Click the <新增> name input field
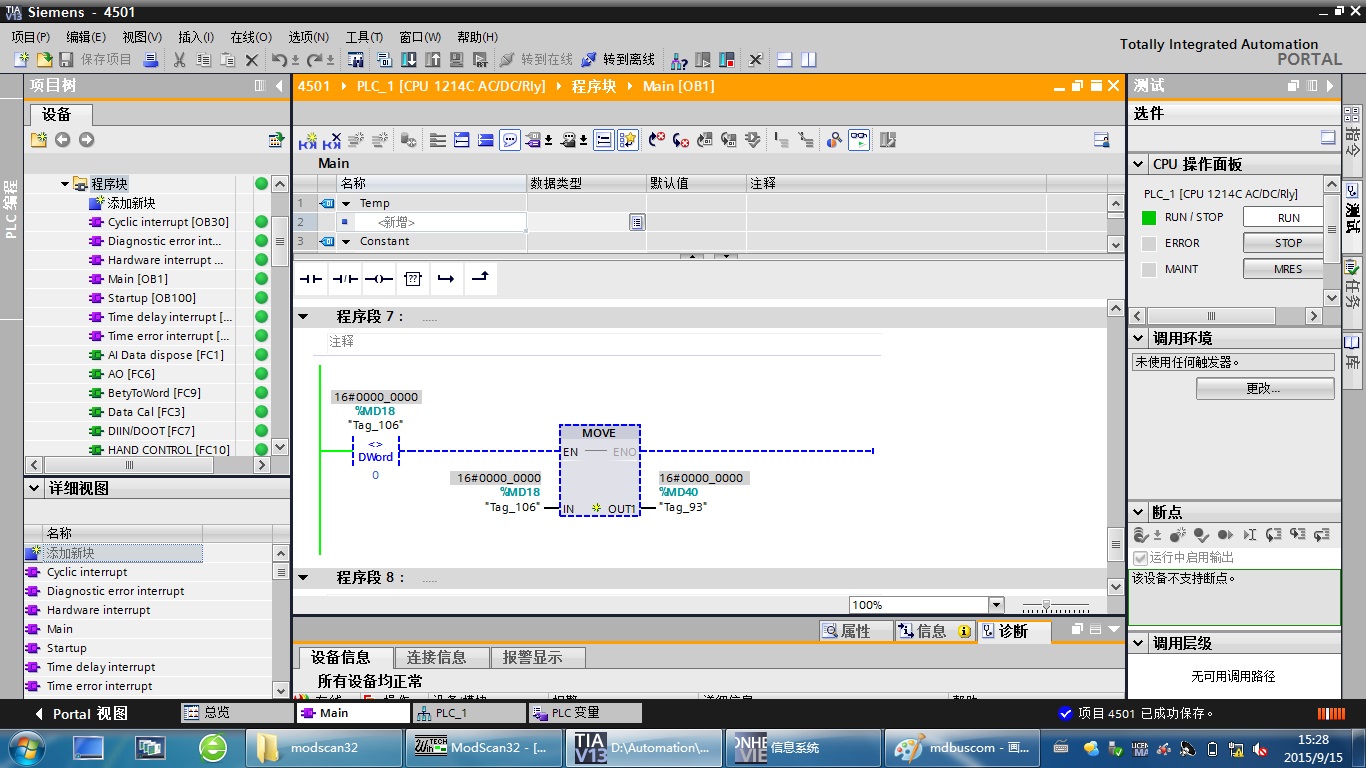1366x768 pixels. point(440,222)
